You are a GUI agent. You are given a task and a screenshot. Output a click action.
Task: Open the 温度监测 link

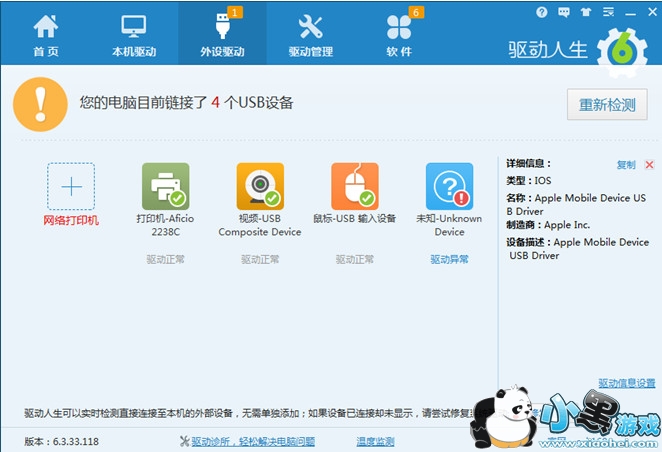tap(375, 441)
